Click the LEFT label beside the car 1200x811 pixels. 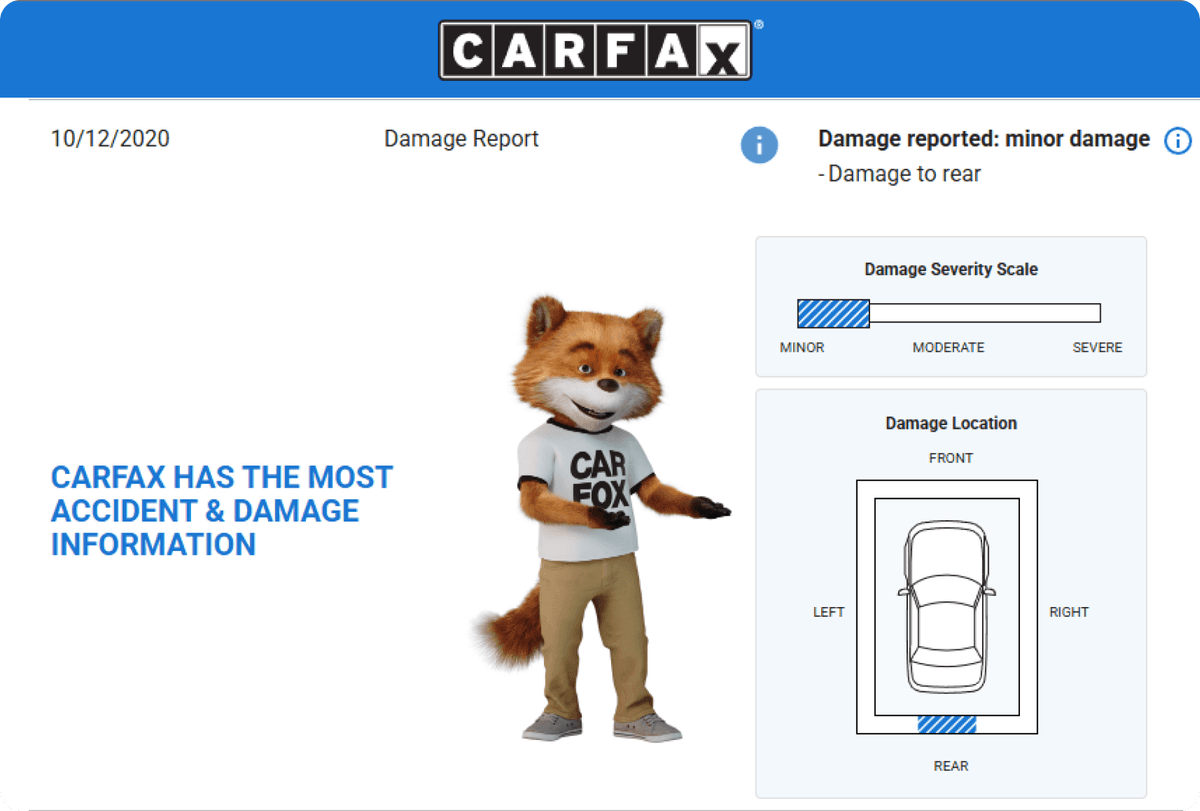[x=829, y=612]
